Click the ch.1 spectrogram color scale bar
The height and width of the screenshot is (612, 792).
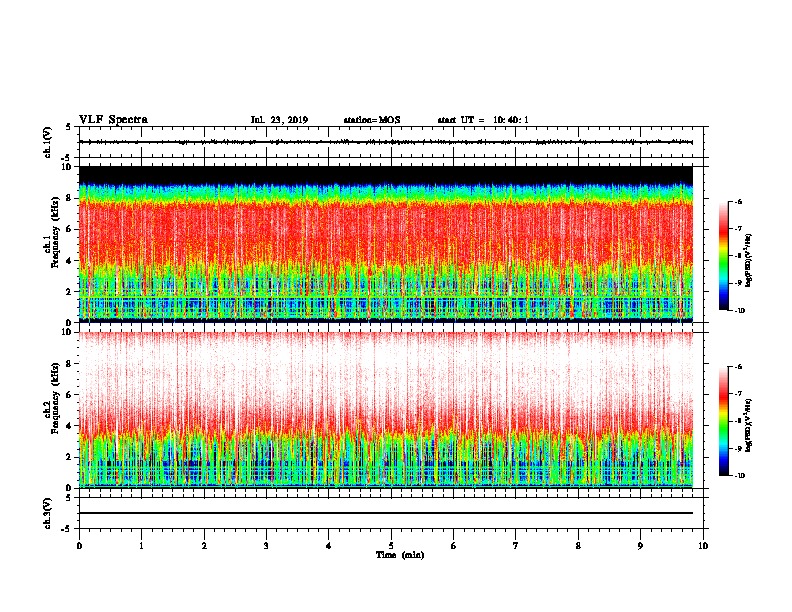(x=723, y=256)
